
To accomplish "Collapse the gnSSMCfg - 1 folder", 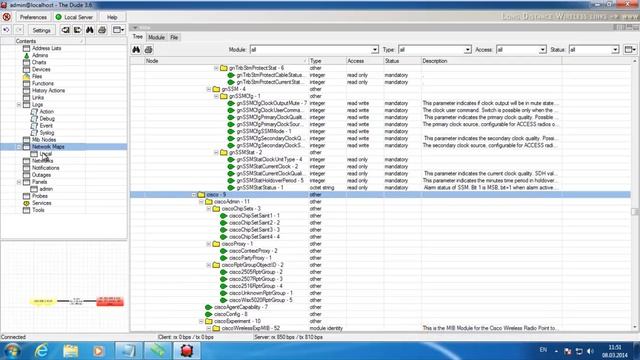I will tap(216, 96).
